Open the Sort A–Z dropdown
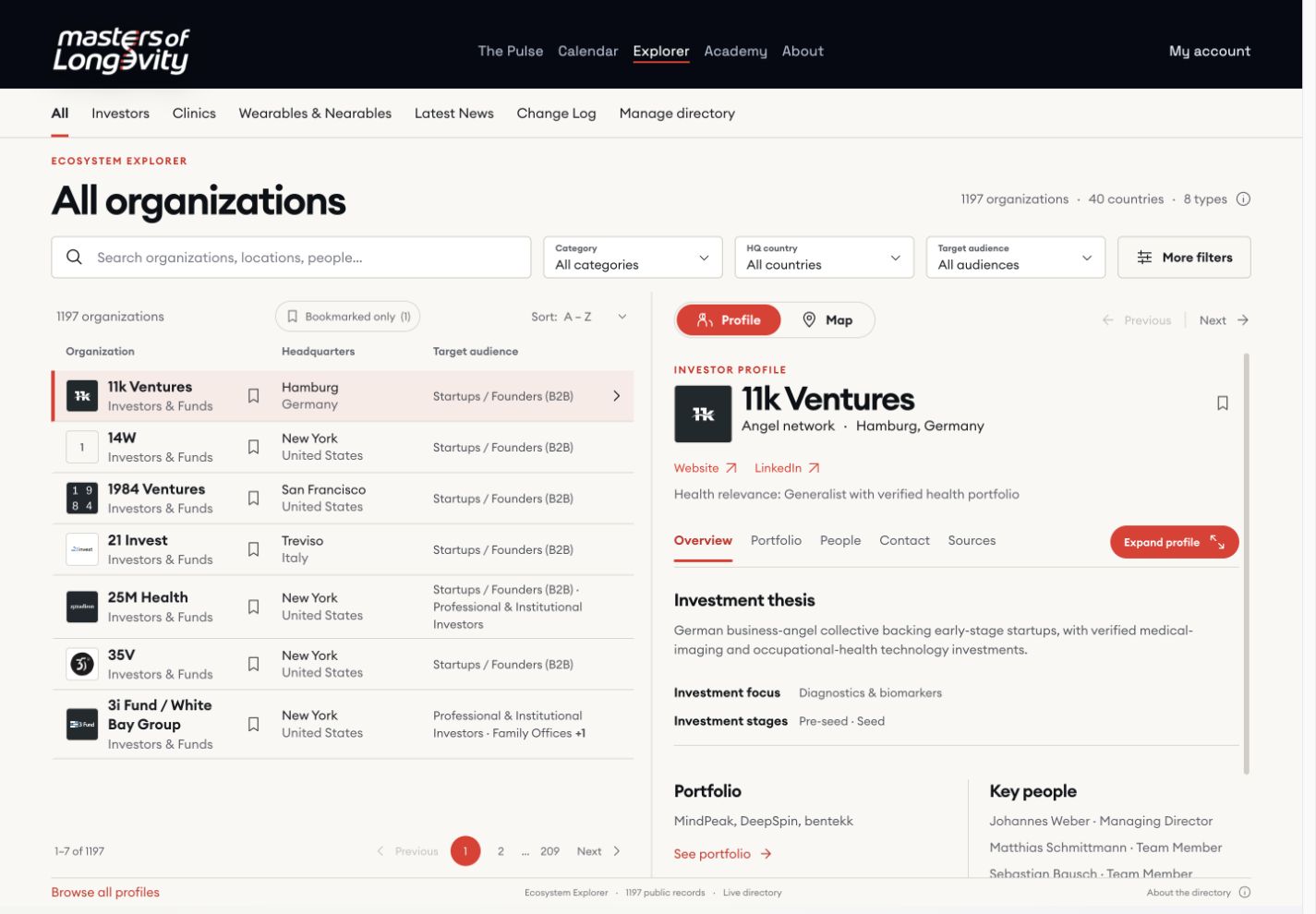Image resolution: width=1316 pixels, height=914 pixels. [579, 317]
